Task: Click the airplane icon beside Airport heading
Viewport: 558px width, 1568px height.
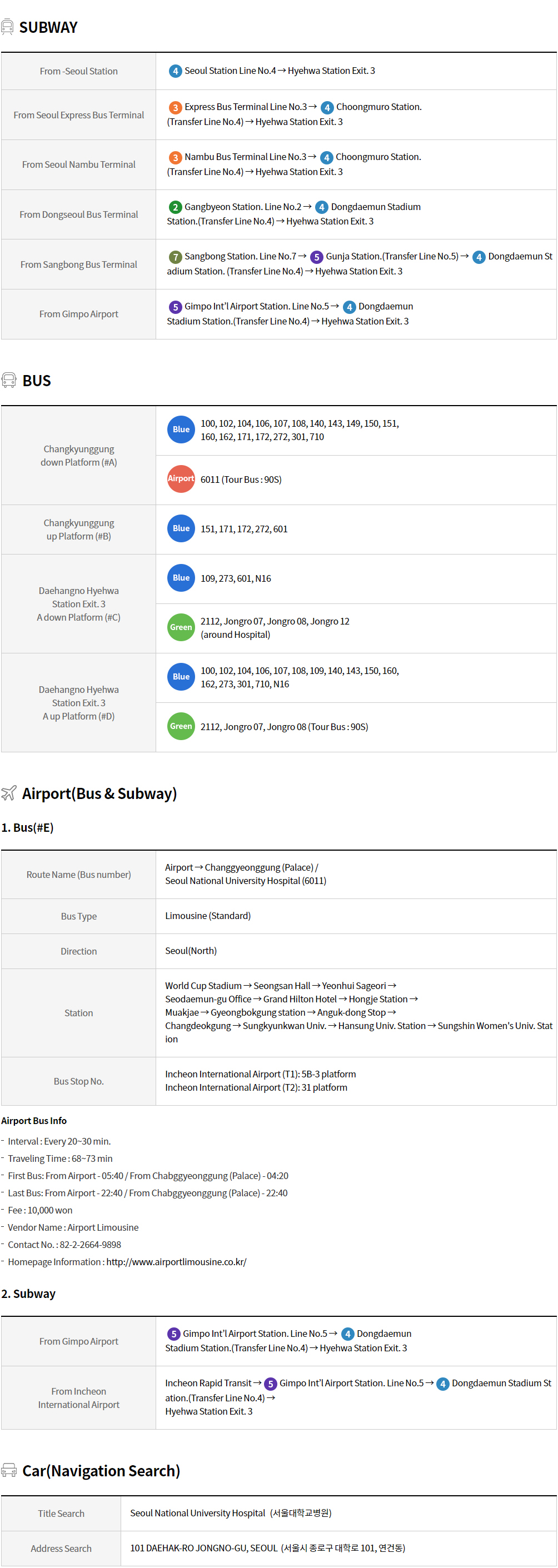Action: (x=8, y=793)
